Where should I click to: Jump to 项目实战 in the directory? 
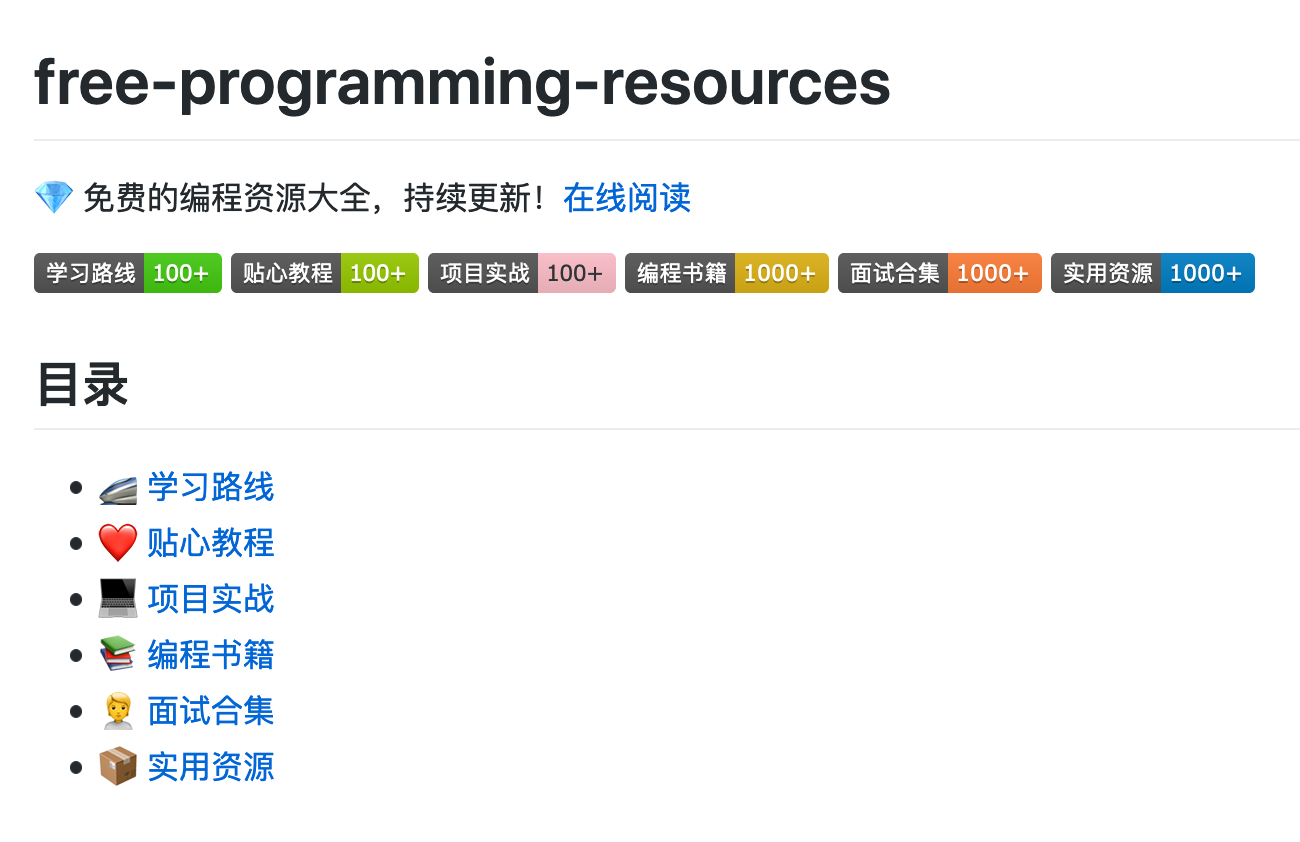(211, 599)
